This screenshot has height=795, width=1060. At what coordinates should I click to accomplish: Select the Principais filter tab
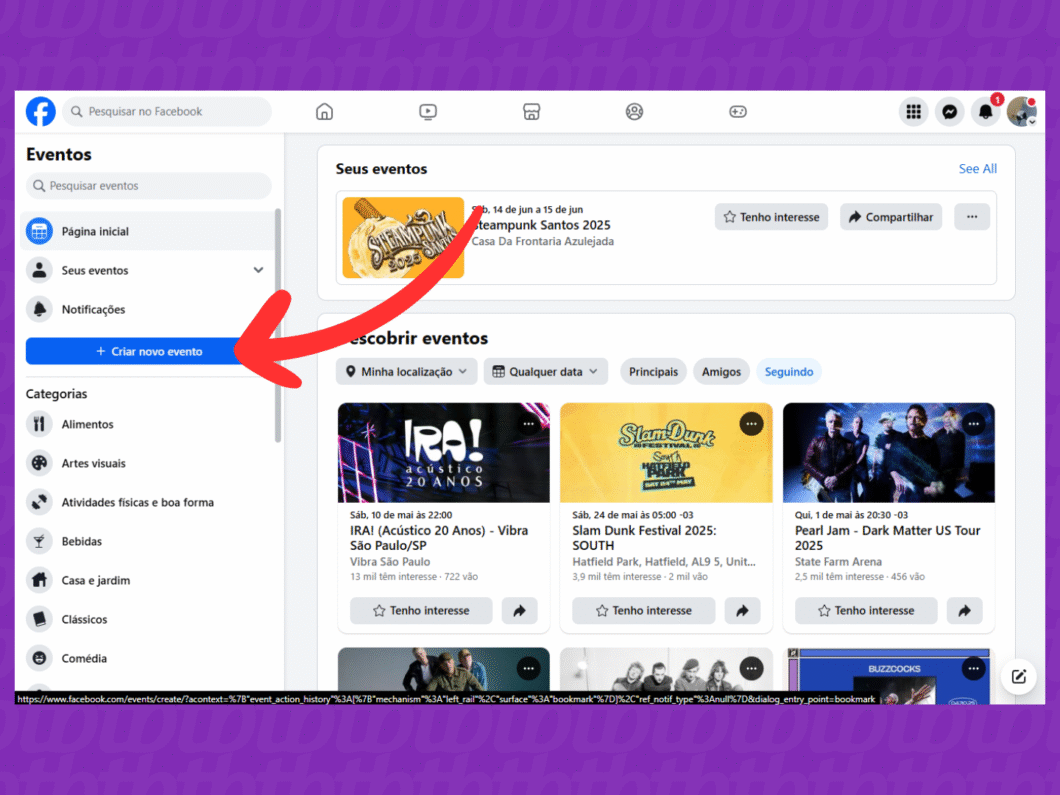click(x=653, y=372)
